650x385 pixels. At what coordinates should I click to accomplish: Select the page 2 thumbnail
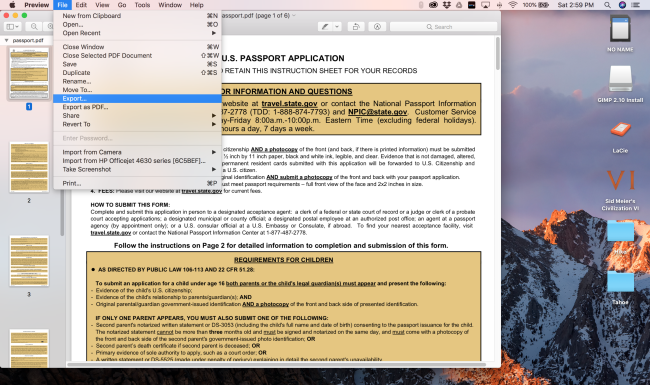[x=29, y=167]
